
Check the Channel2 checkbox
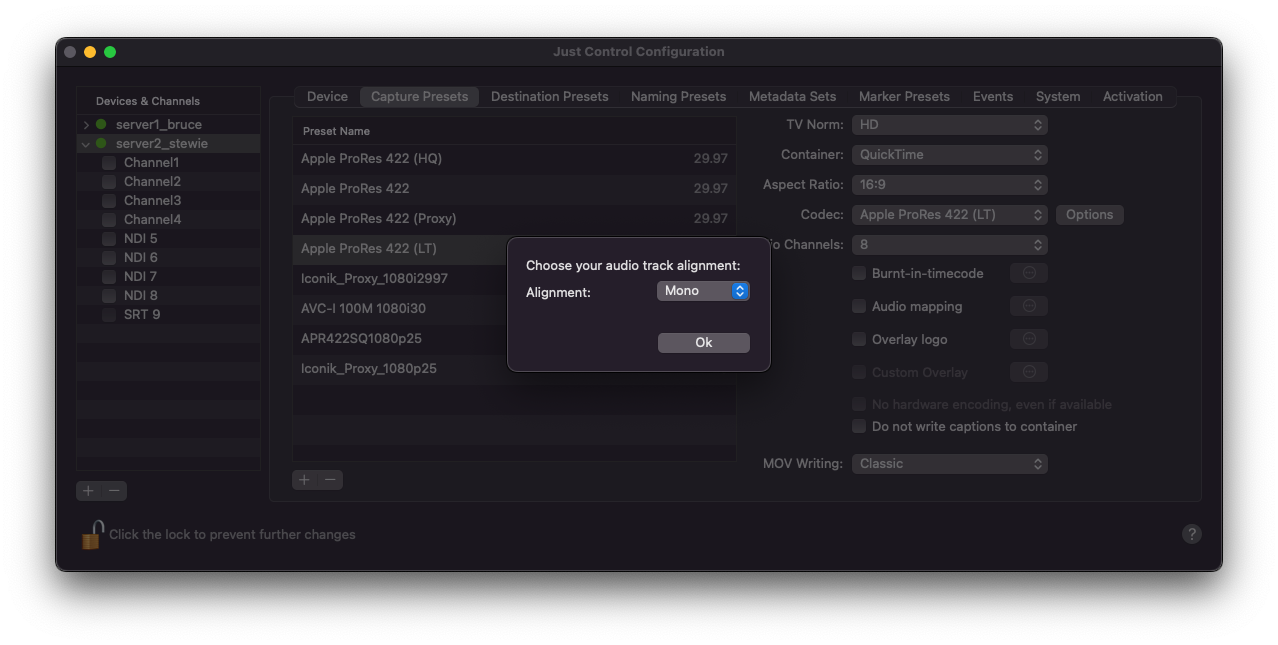click(x=109, y=182)
